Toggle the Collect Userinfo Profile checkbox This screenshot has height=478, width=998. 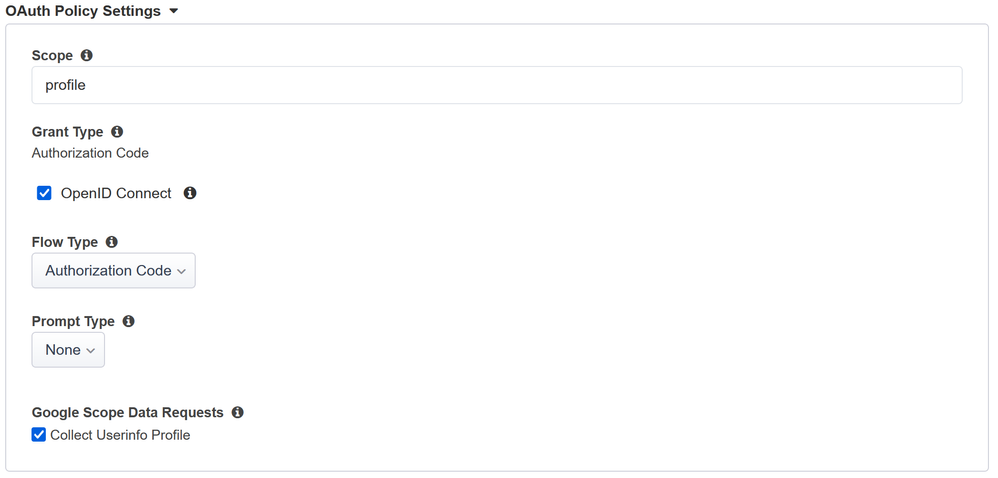39,435
